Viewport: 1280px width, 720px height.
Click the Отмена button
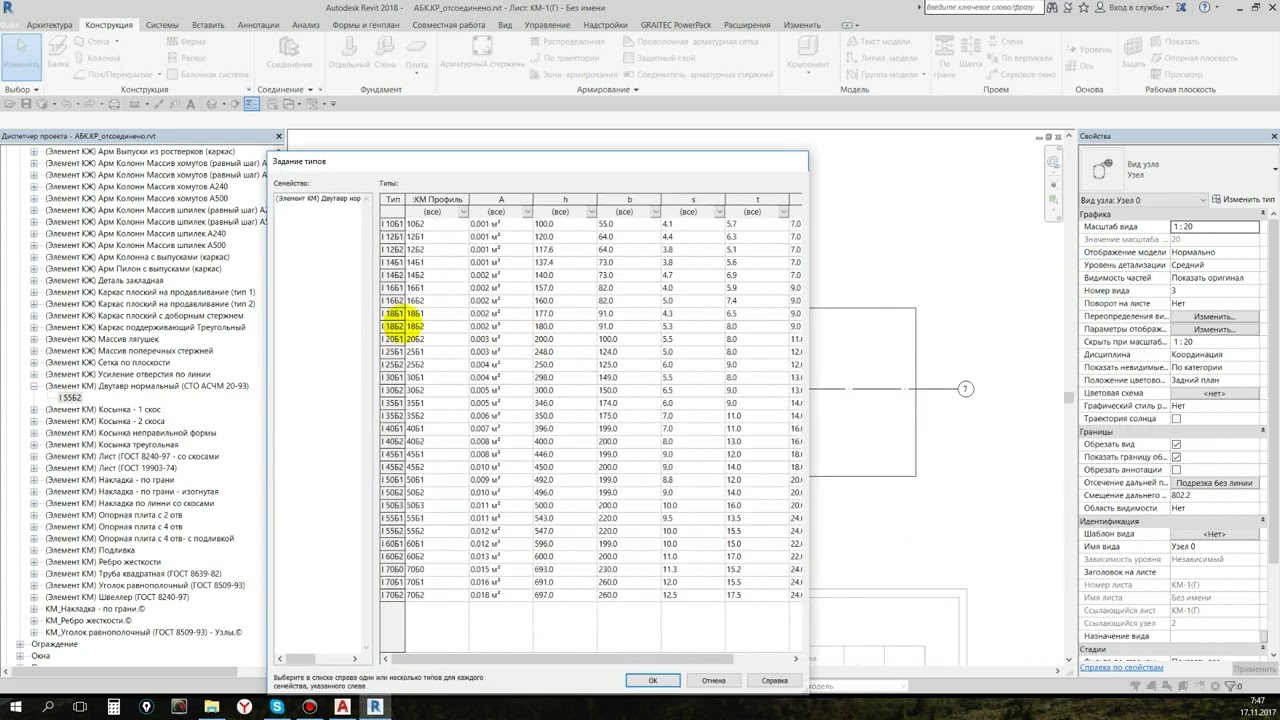713,680
